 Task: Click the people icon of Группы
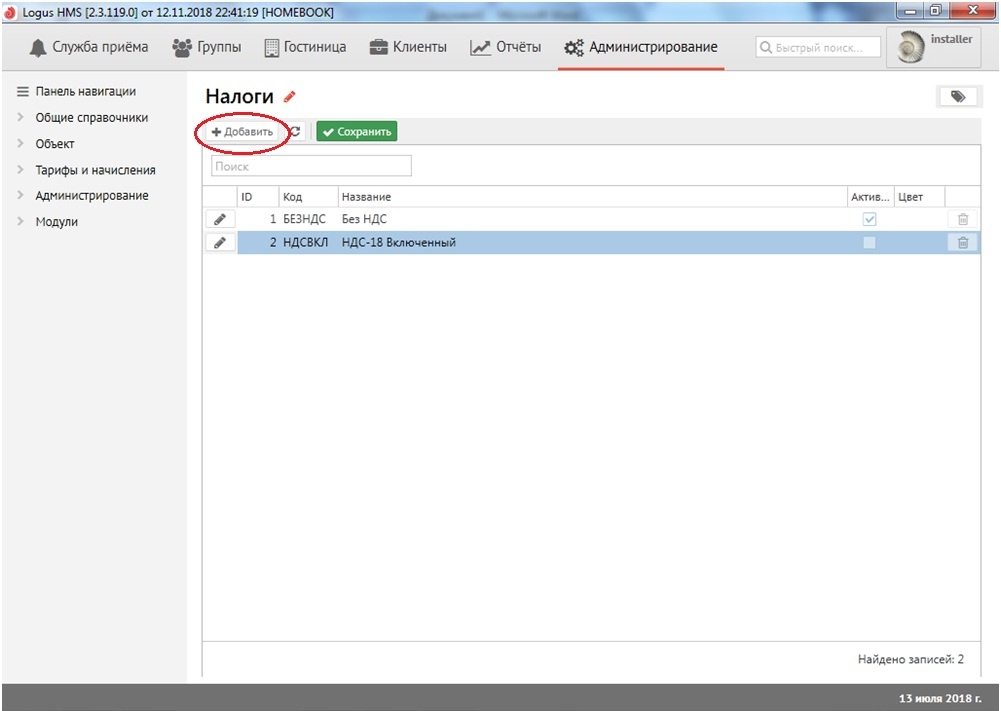182,48
